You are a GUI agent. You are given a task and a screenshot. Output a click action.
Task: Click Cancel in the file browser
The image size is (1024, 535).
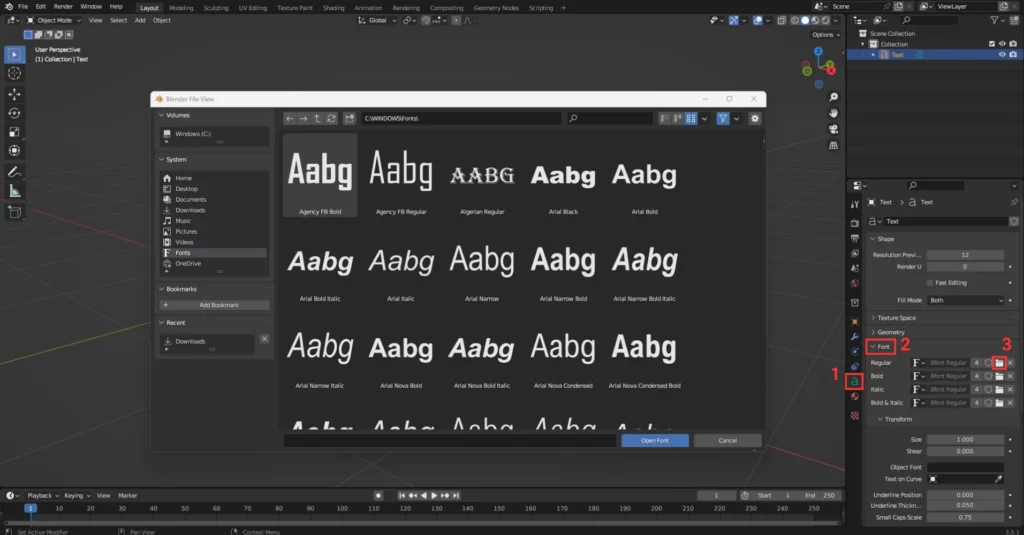(728, 440)
